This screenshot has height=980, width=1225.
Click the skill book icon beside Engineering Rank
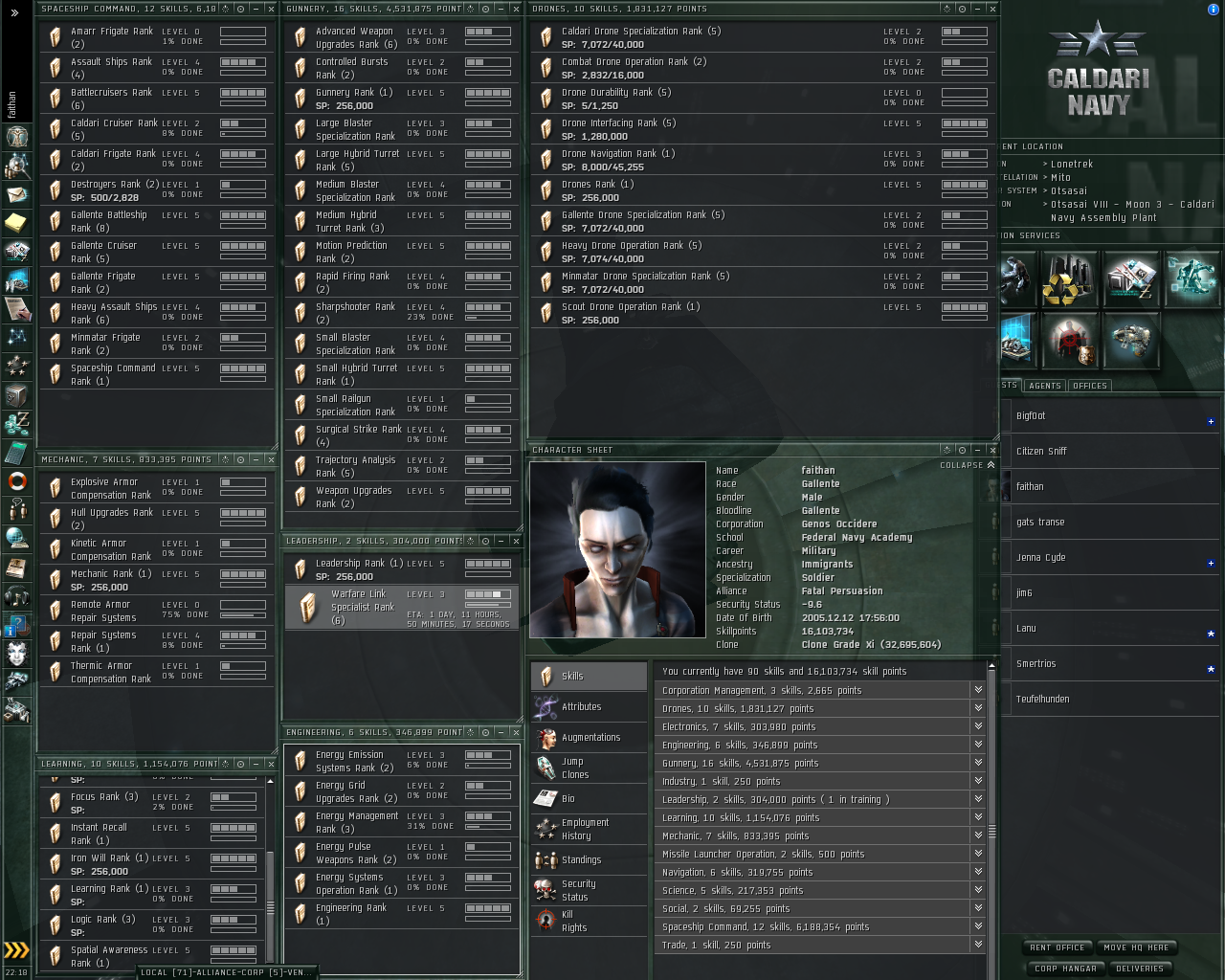click(x=300, y=914)
